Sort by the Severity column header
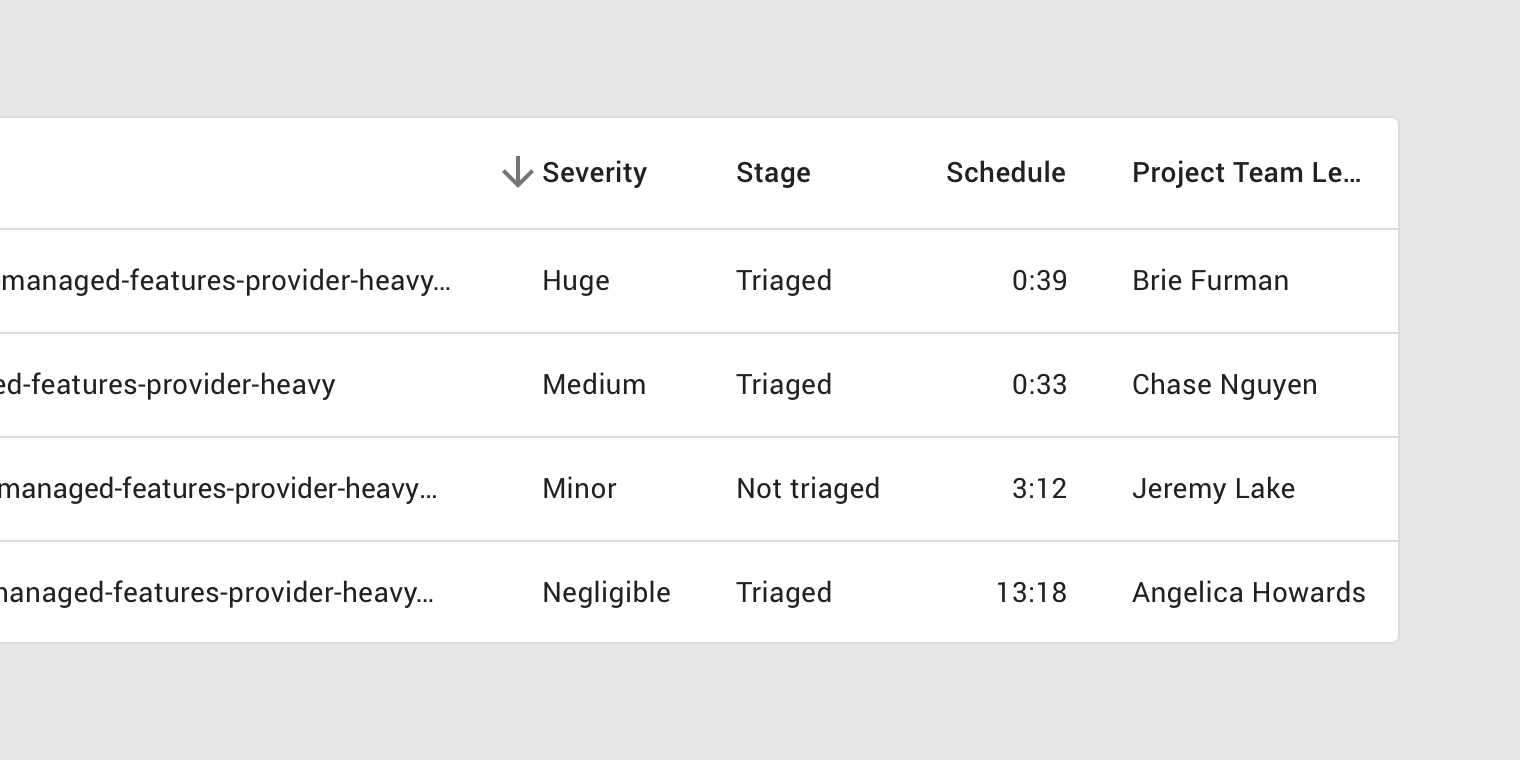This screenshot has height=760, width=1520. (594, 173)
